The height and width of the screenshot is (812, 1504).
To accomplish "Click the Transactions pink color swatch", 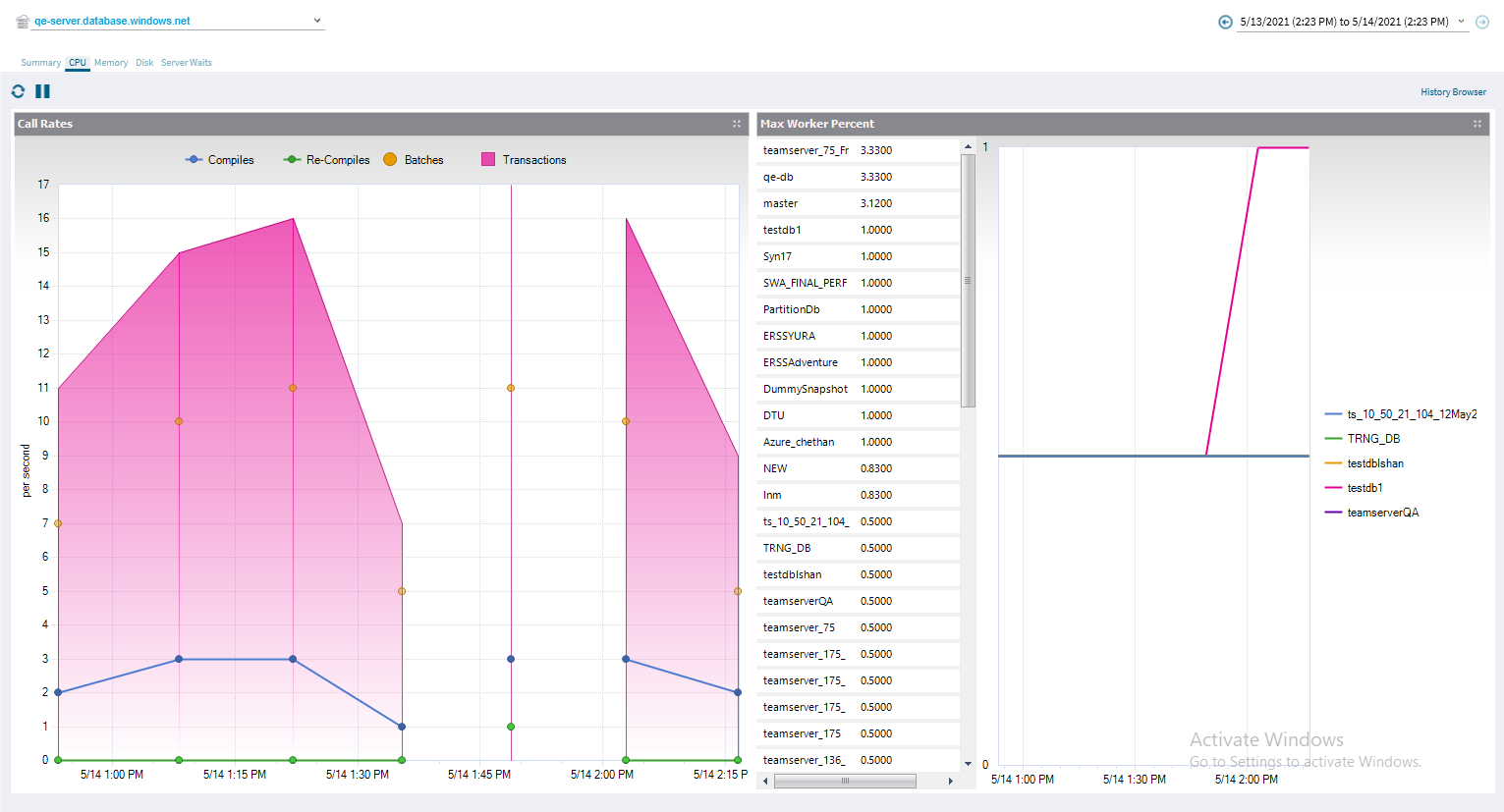I will point(488,160).
